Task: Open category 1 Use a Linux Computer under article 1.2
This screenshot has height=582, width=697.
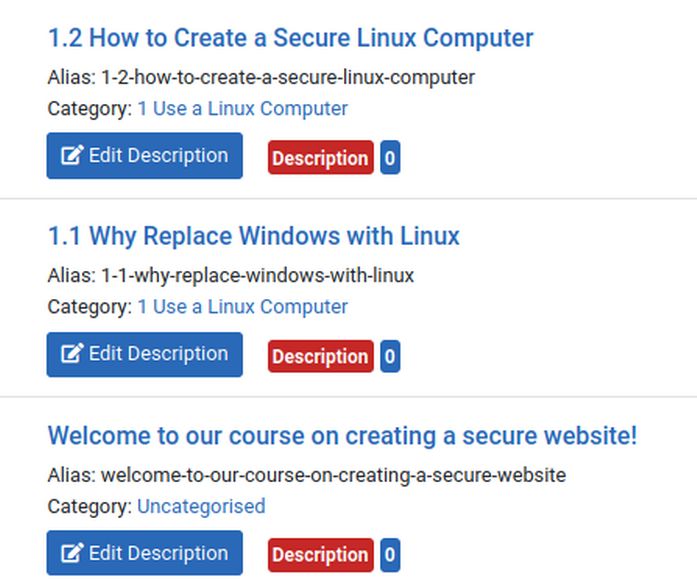Action: [x=242, y=108]
